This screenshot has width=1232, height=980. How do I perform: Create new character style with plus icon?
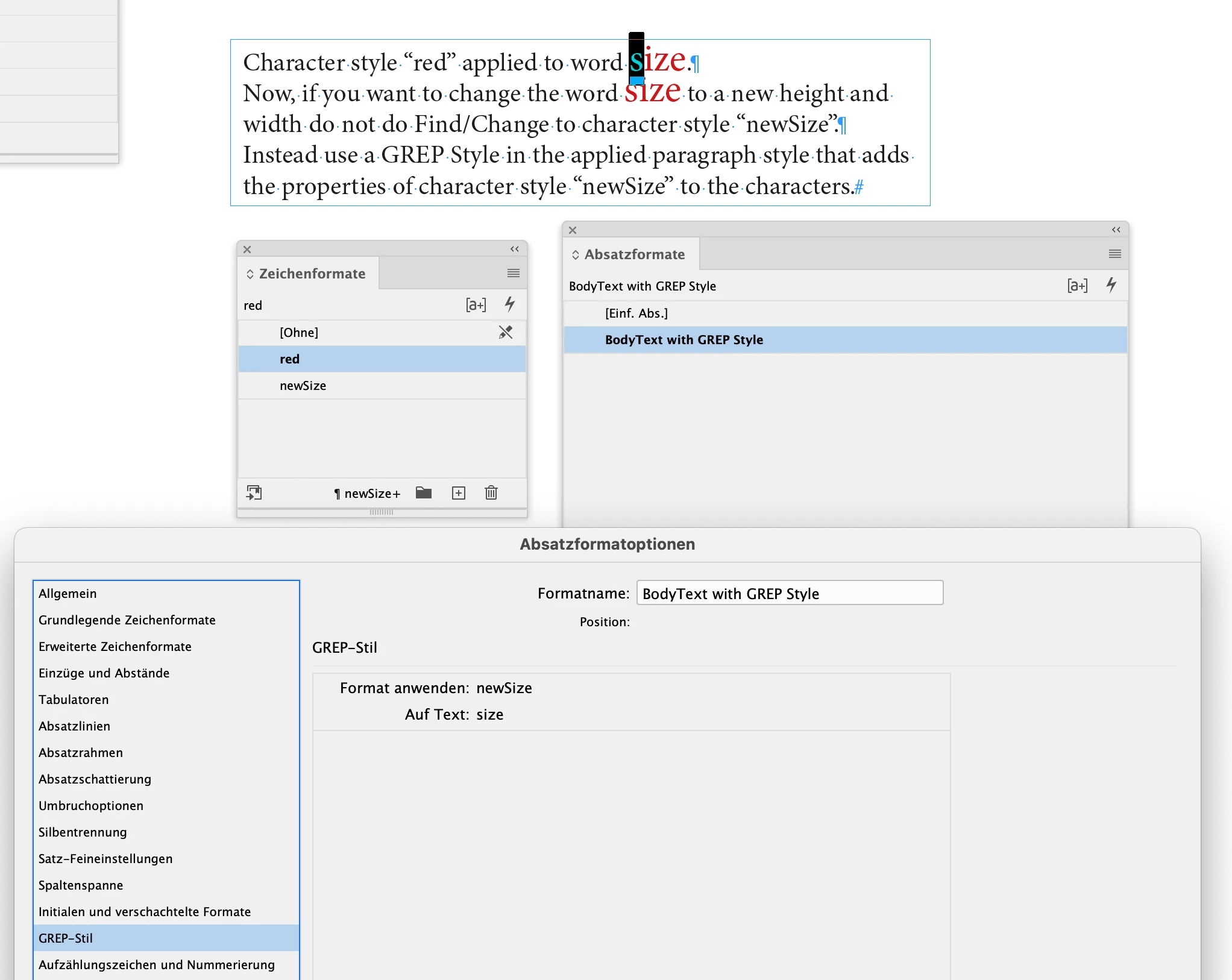pyautogui.click(x=459, y=493)
